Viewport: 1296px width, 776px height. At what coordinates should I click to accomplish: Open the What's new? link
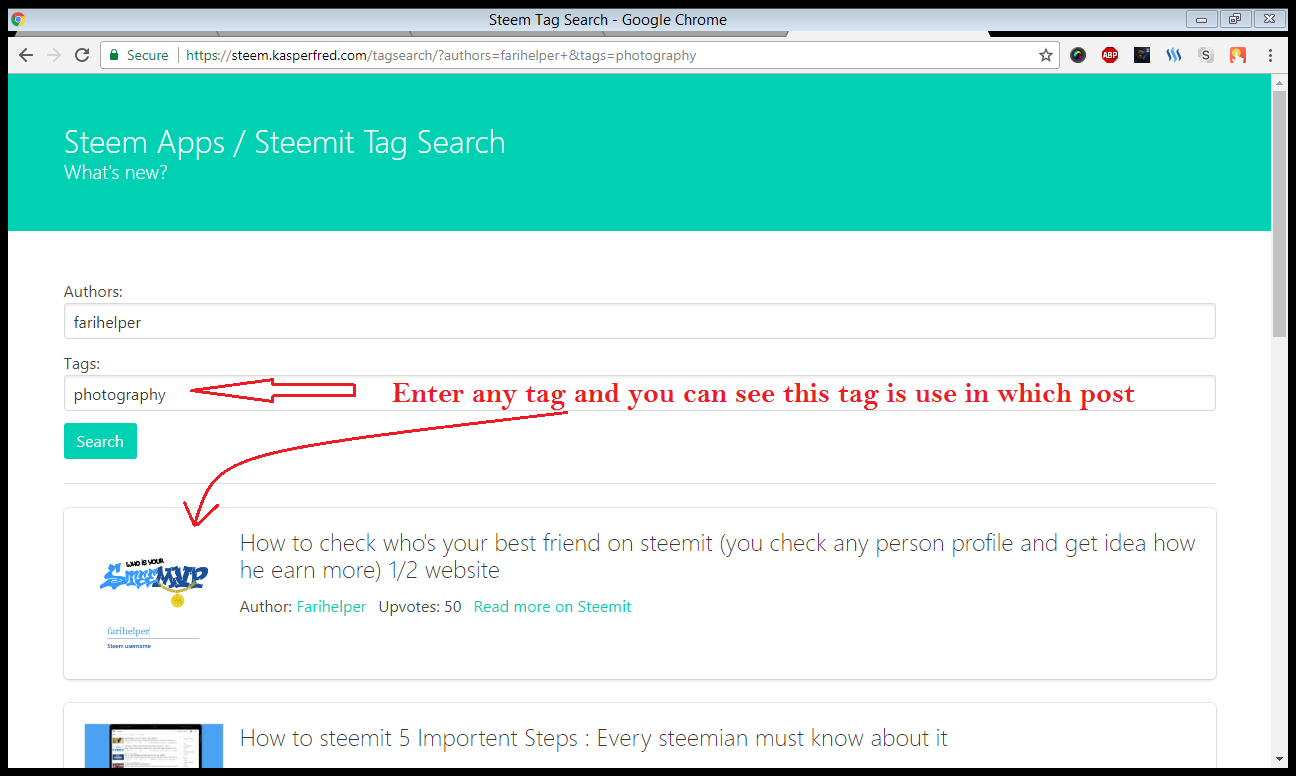115,172
